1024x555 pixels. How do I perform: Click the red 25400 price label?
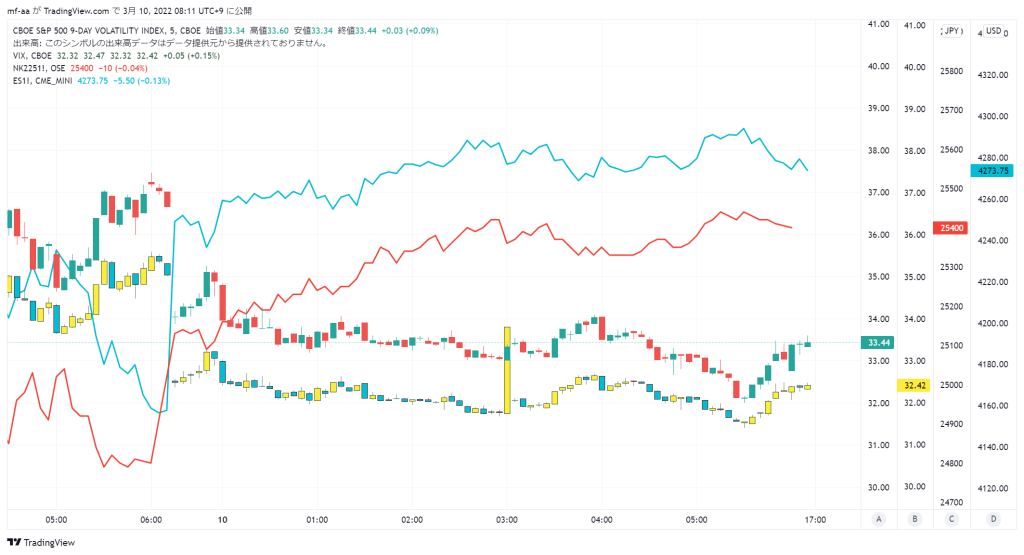(950, 228)
